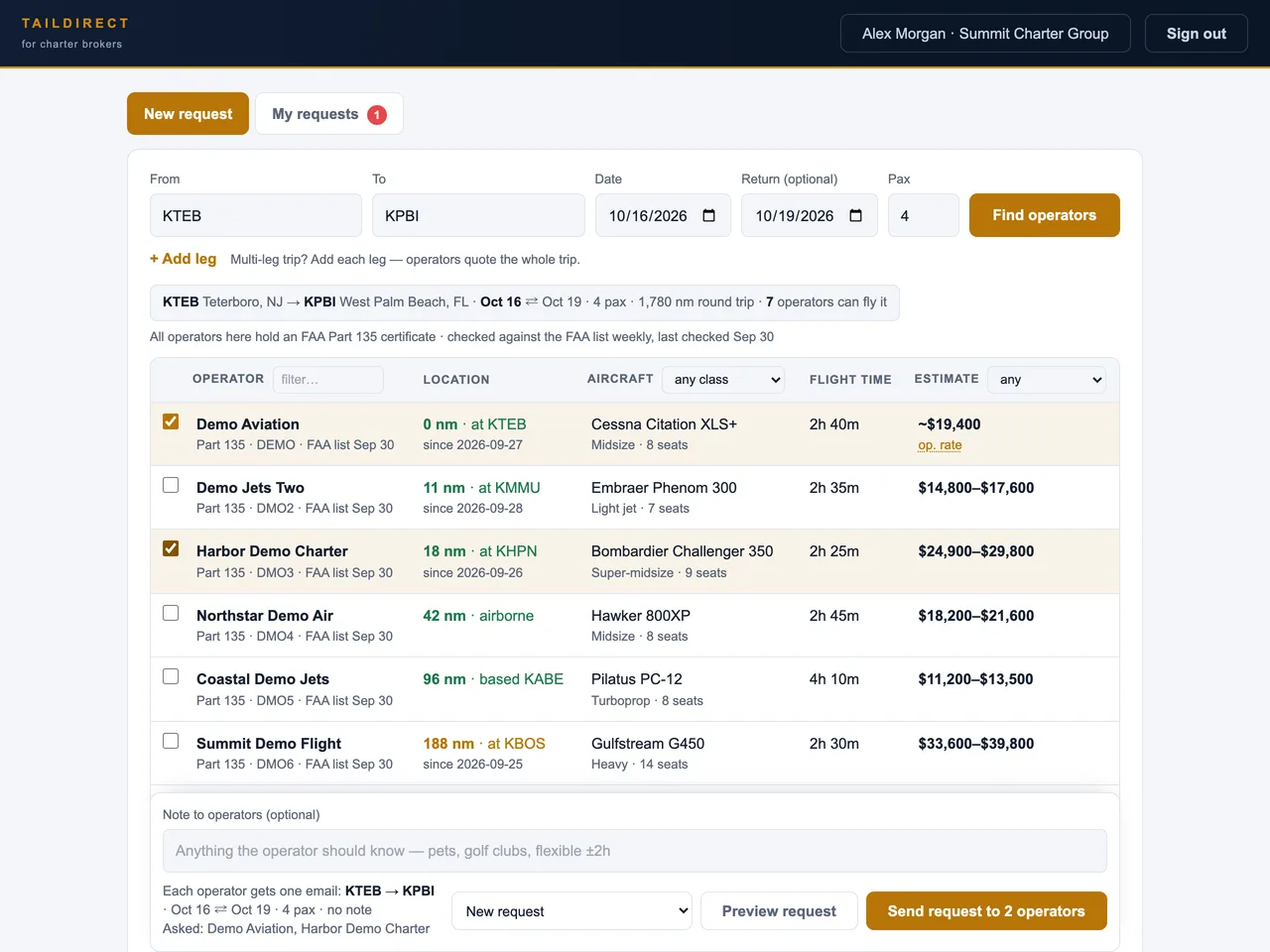
Task: Tick the Northstar Demo Air checkbox
Action: point(171,613)
